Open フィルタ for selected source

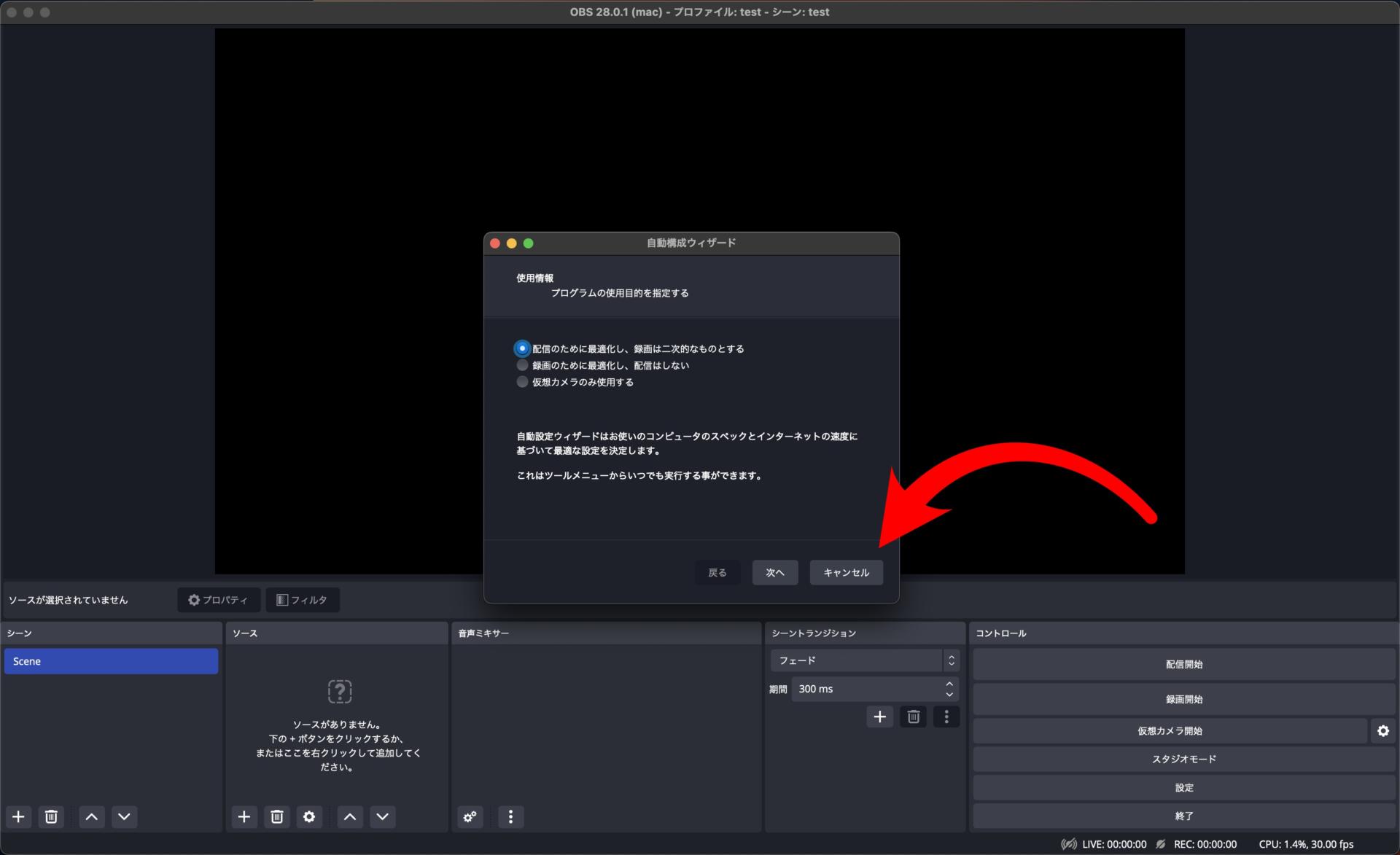(303, 600)
